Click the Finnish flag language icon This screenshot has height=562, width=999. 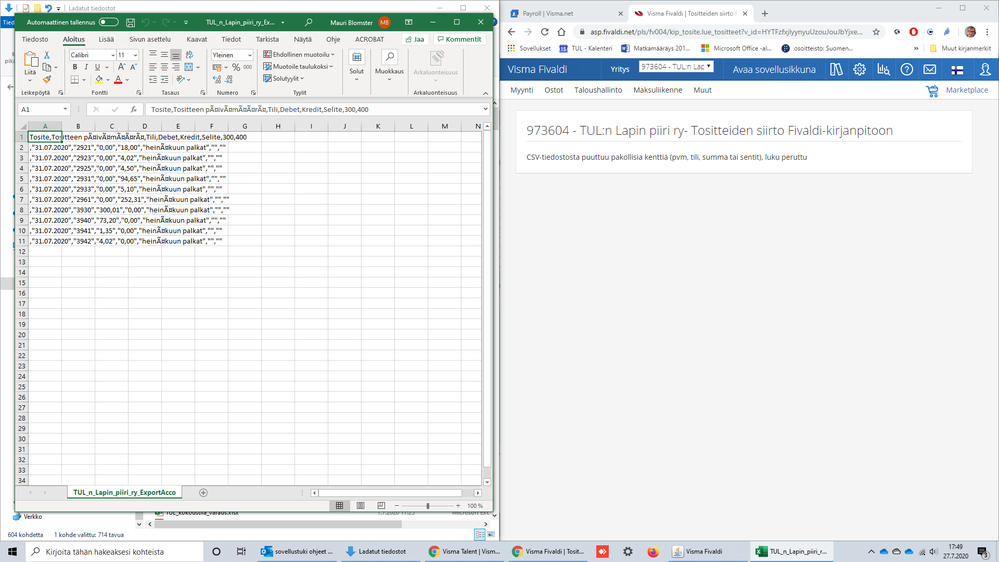click(x=957, y=70)
